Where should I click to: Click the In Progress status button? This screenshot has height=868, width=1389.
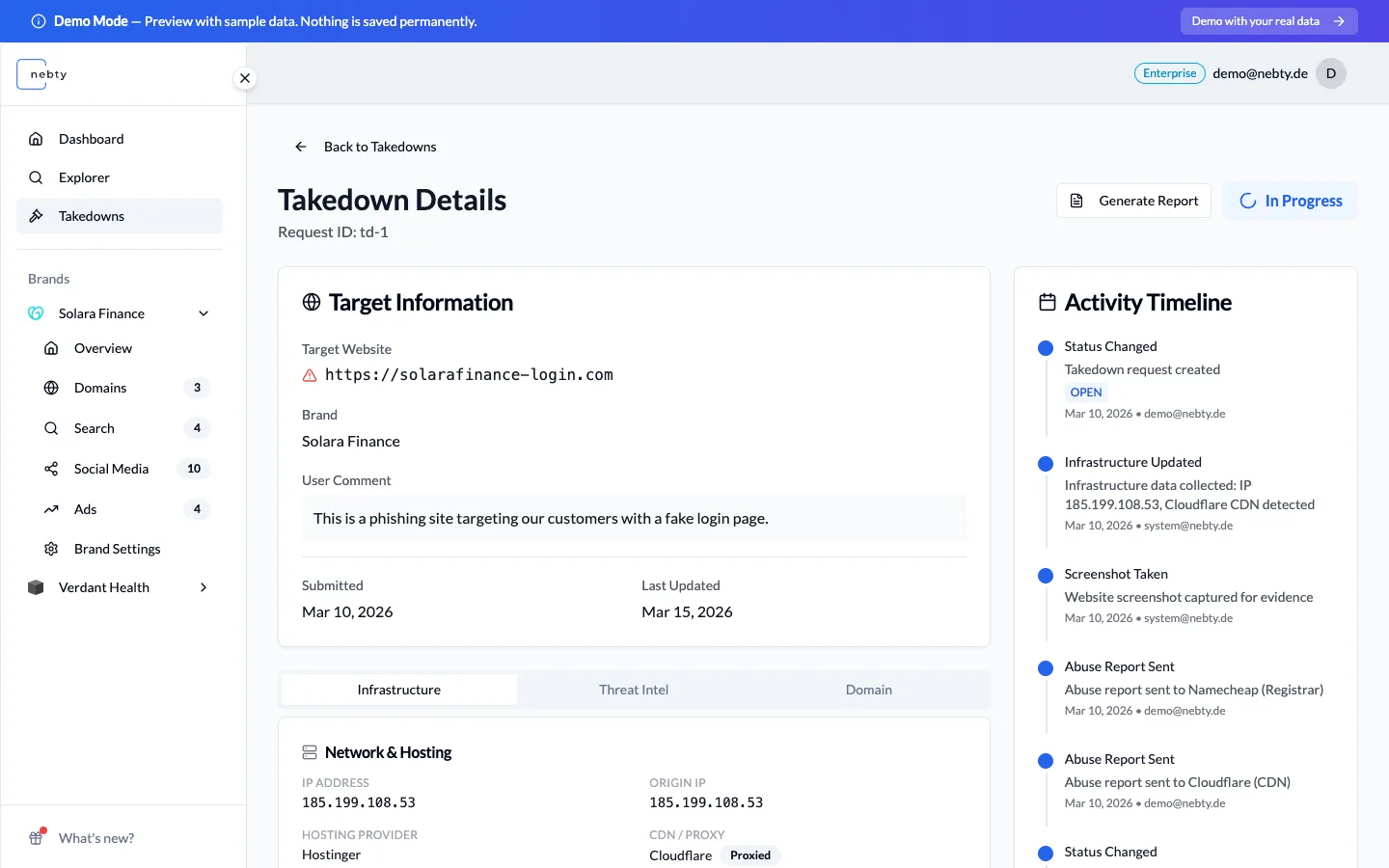(x=1291, y=201)
